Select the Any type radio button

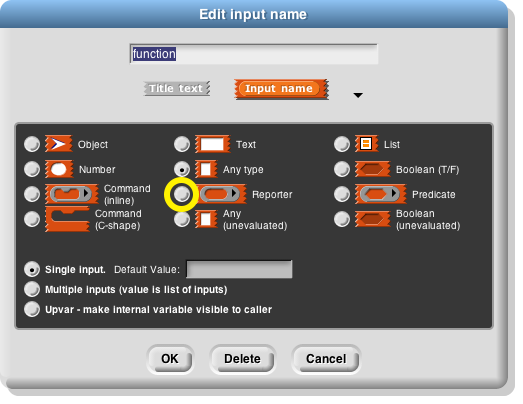click(182, 169)
